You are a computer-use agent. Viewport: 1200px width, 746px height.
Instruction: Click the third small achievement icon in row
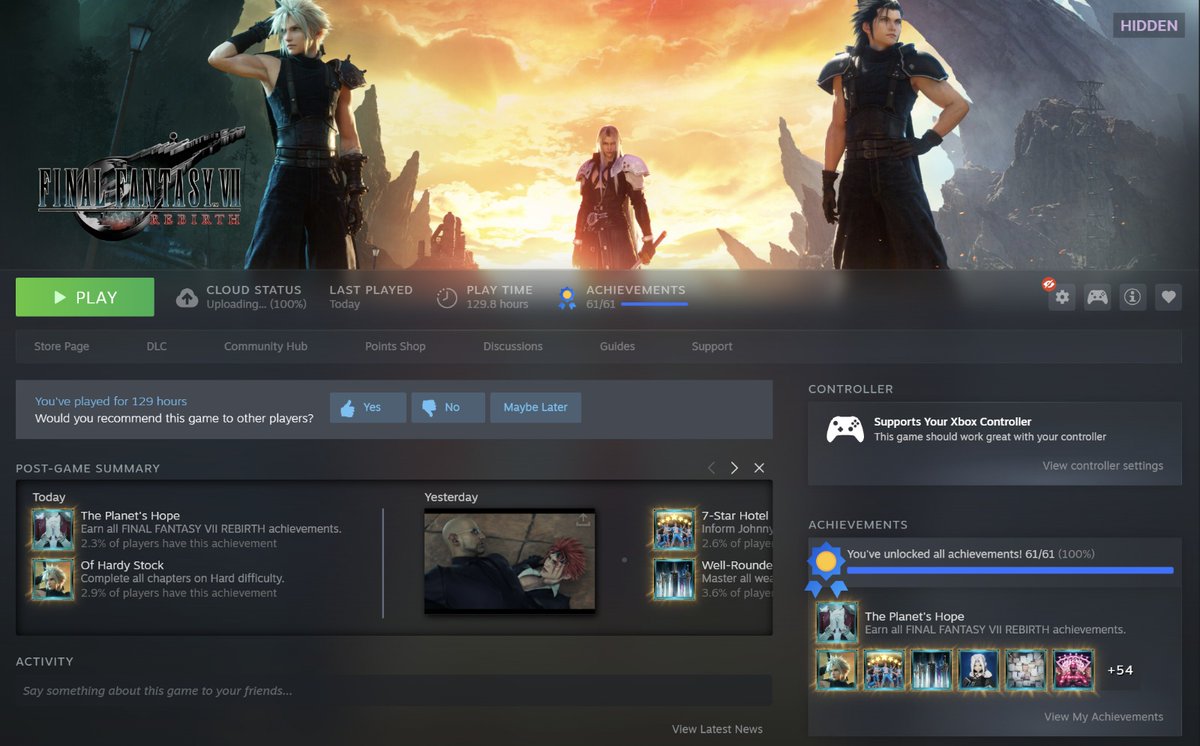931,670
